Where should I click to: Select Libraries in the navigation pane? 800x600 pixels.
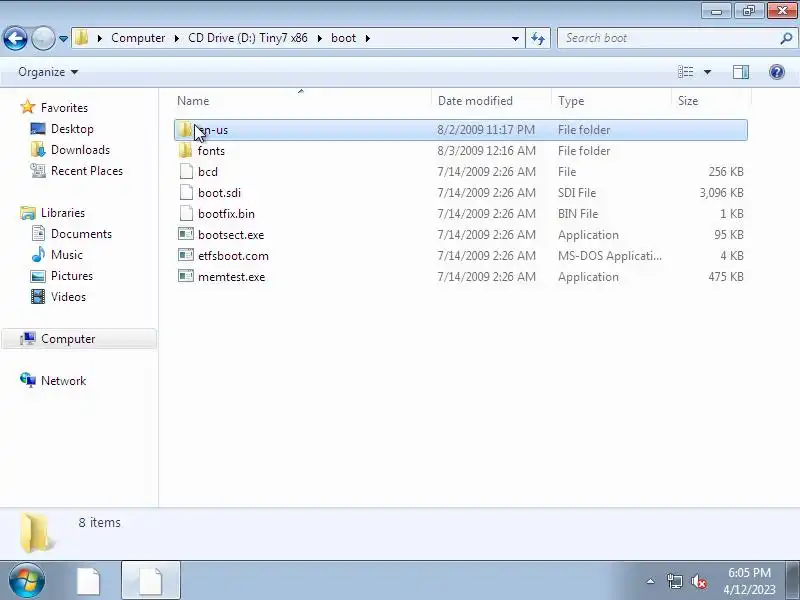click(63, 213)
